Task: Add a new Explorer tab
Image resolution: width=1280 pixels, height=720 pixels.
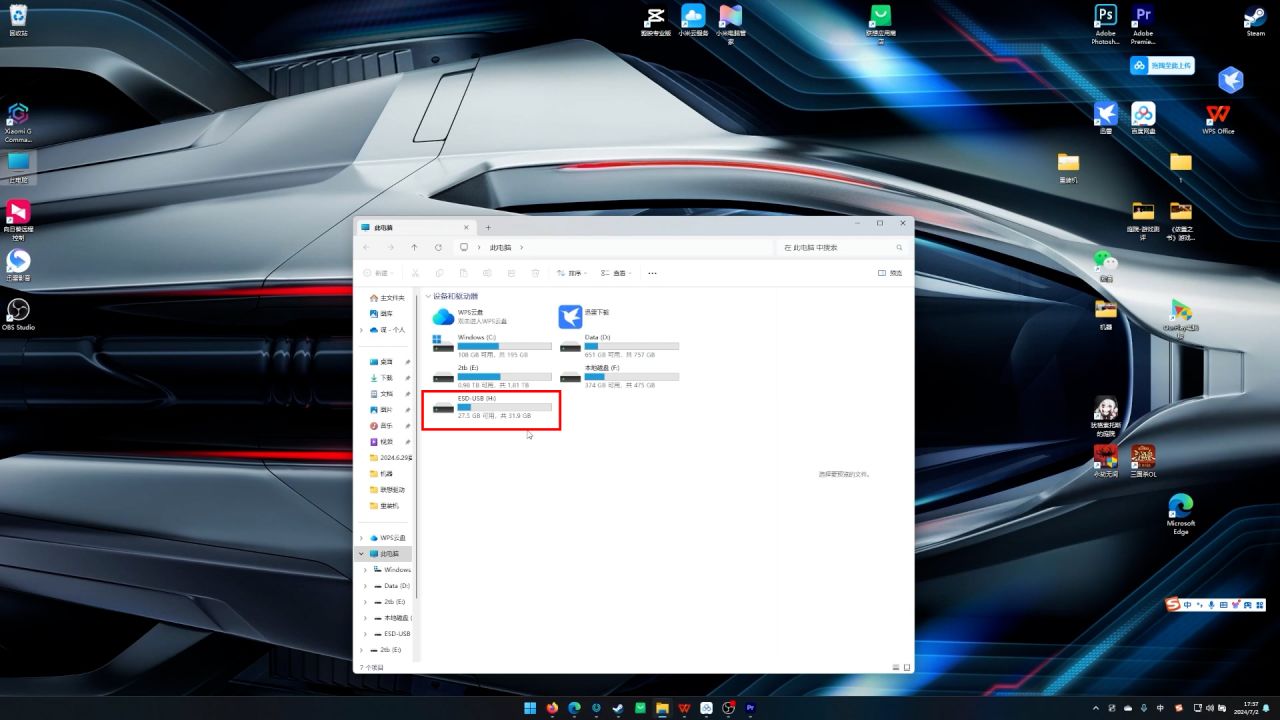Action: (488, 227)
